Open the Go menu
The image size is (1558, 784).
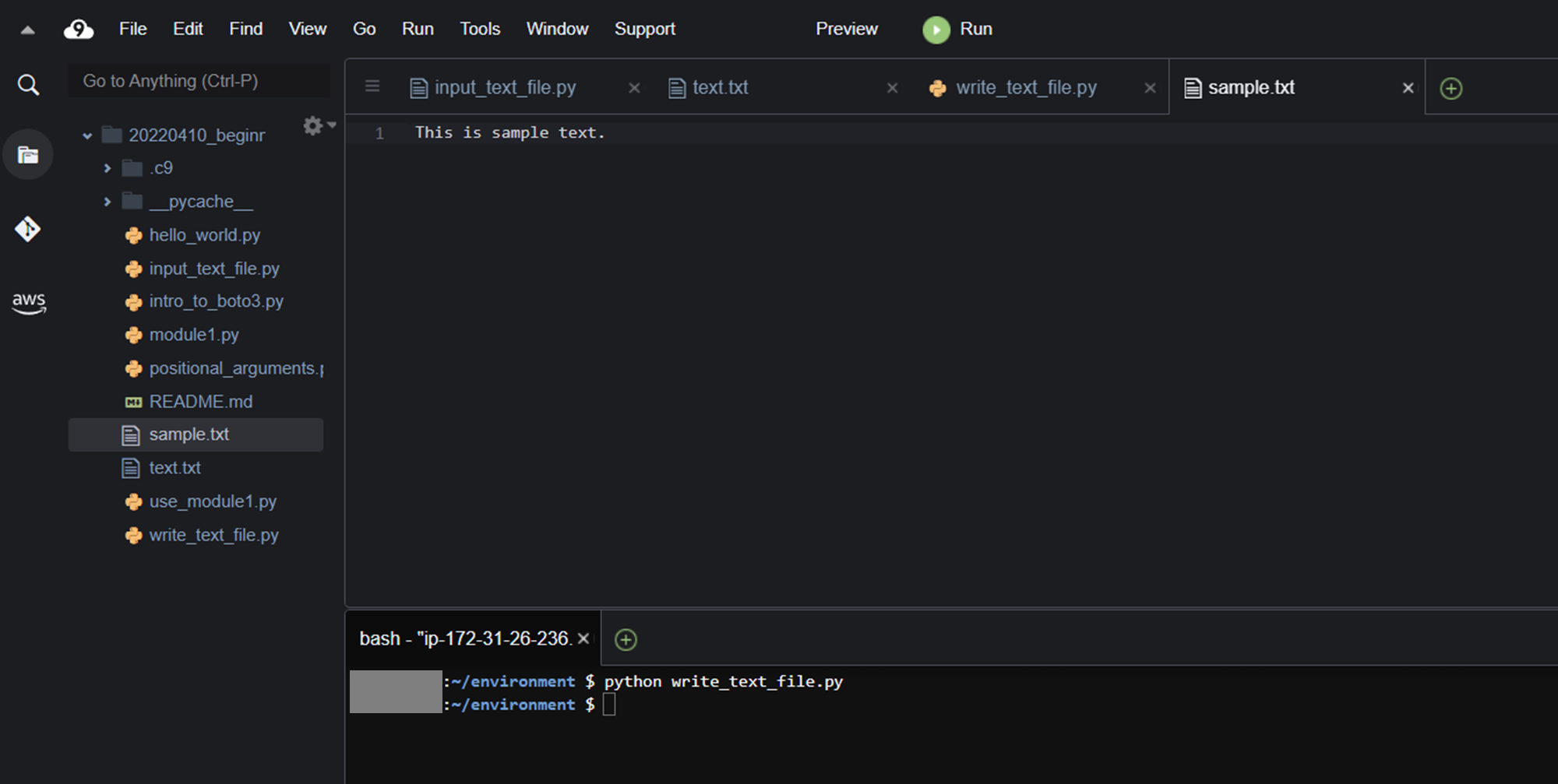(x=365, y=29)
